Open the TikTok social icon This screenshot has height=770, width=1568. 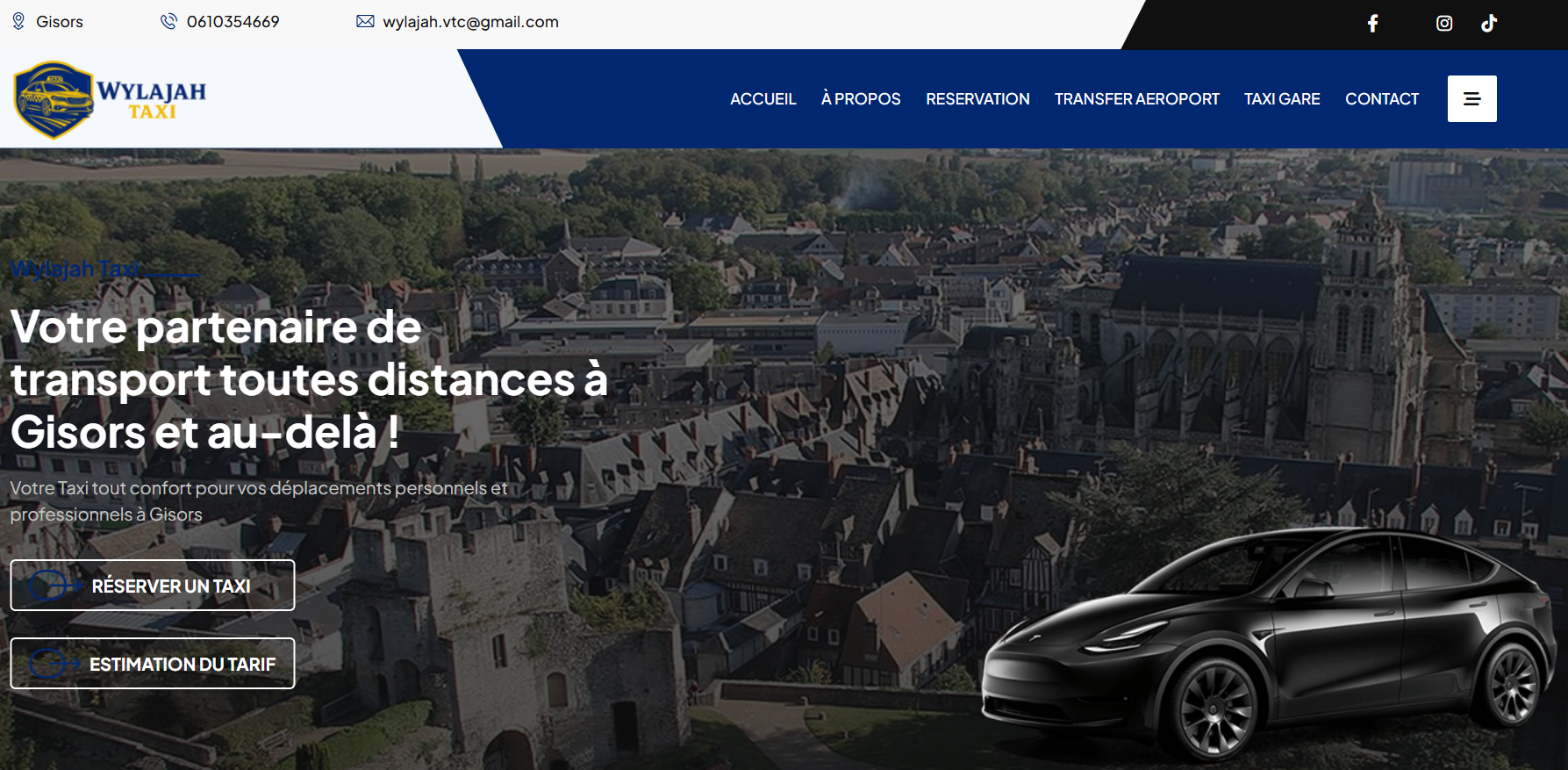click(1489, 24)
